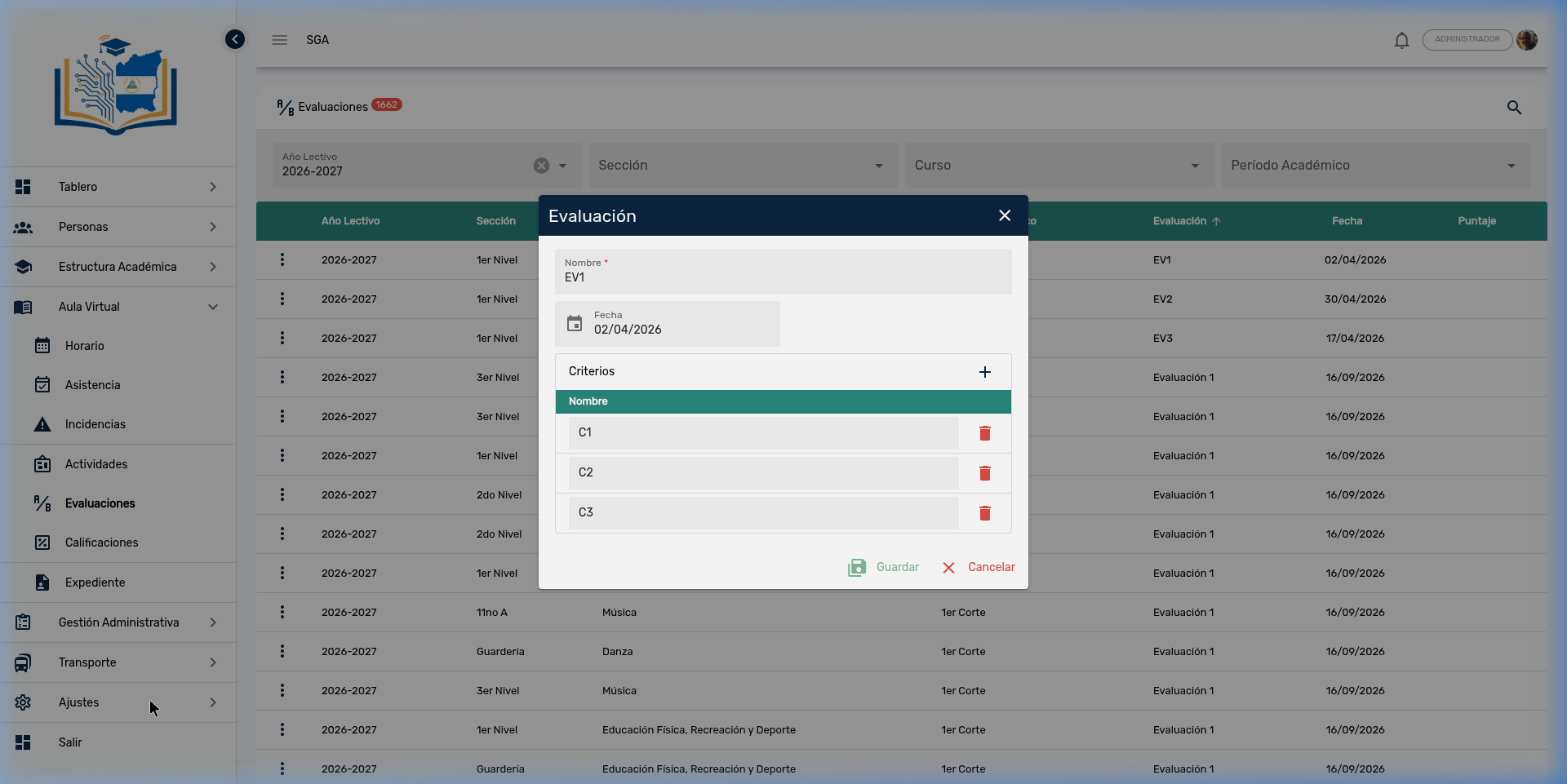Viewport: 1567px width, 784px height.
Task: Click the Guardar button
Action: click(884, 567)
